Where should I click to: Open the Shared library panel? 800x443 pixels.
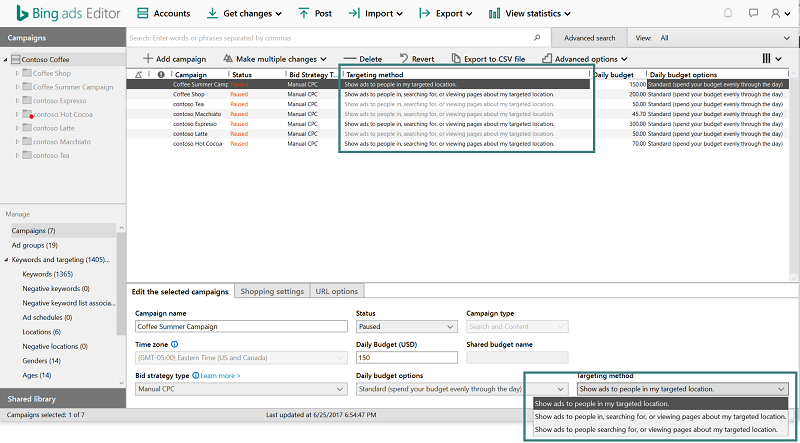click(63, 399)
